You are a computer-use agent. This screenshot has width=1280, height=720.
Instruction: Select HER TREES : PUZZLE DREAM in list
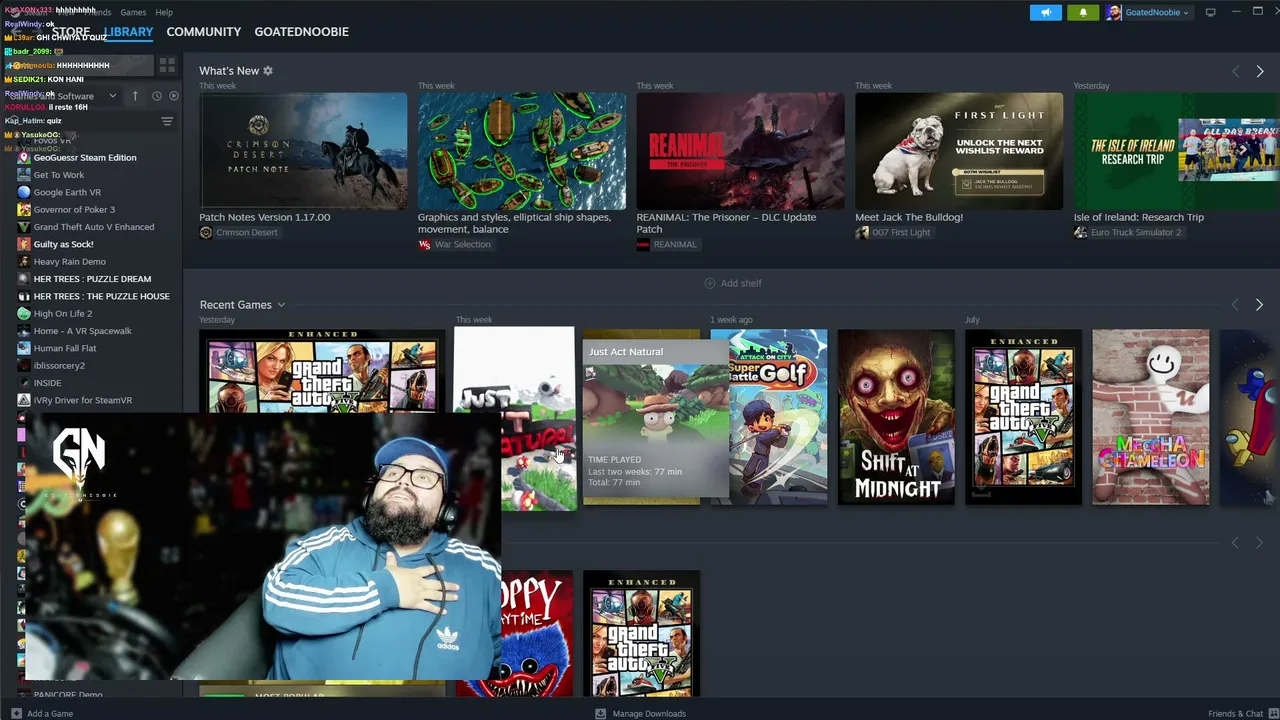92,279
